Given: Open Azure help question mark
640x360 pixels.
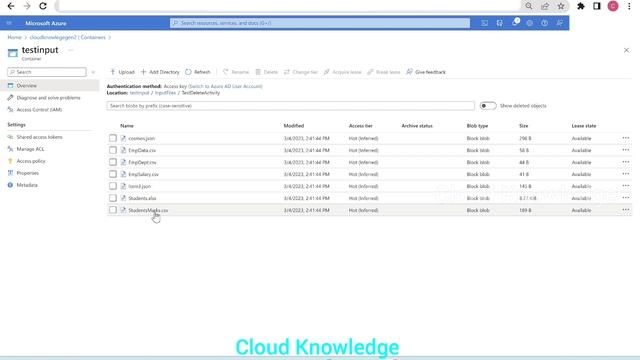Looking at the screenshot, I should coord(544,23).
